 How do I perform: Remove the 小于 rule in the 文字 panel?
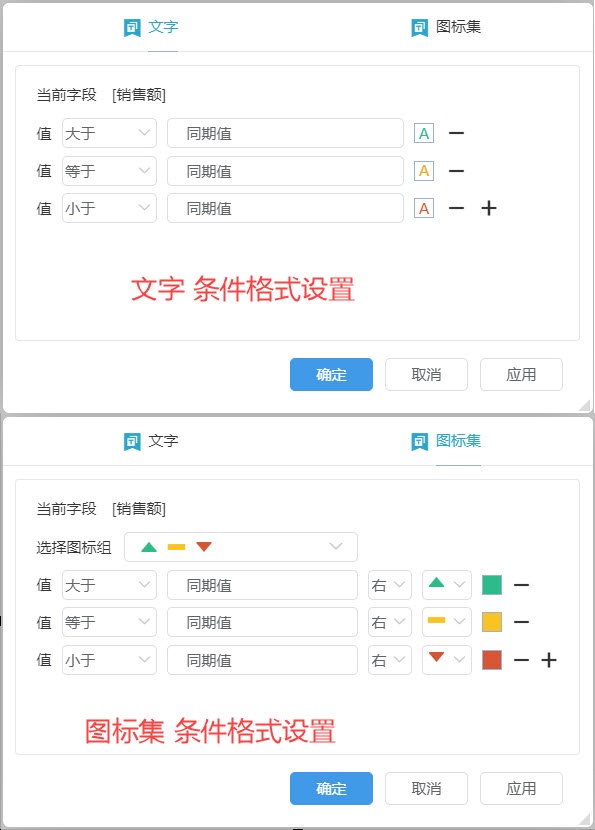(x=456, y=209)
